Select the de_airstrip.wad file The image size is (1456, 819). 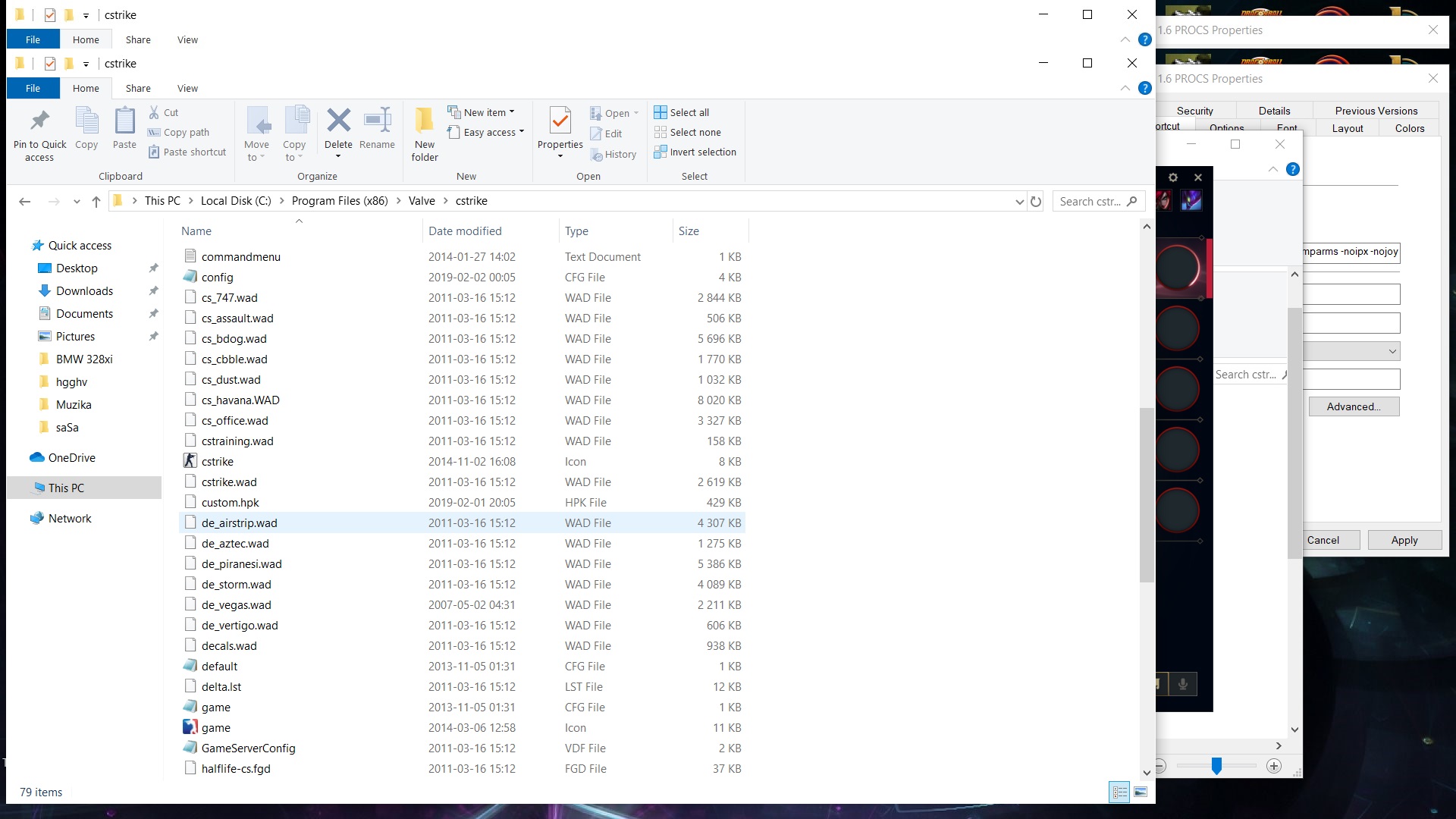tap(462, 522)
